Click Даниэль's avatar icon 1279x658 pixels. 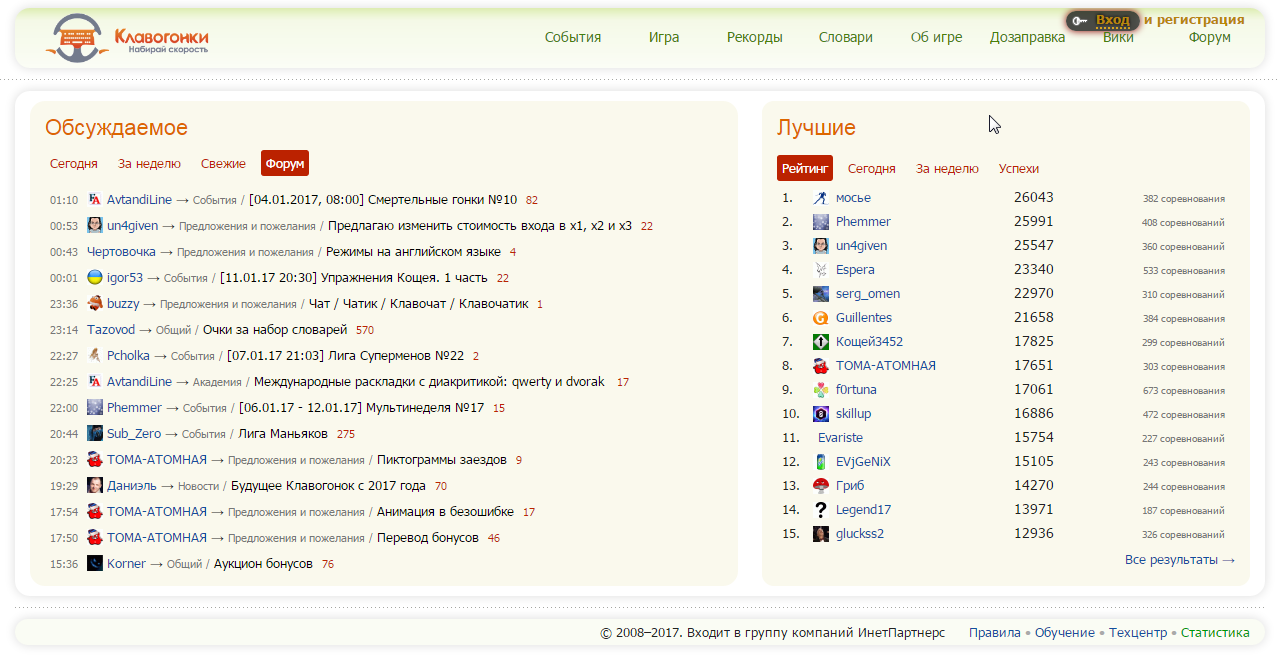(95, 486)
